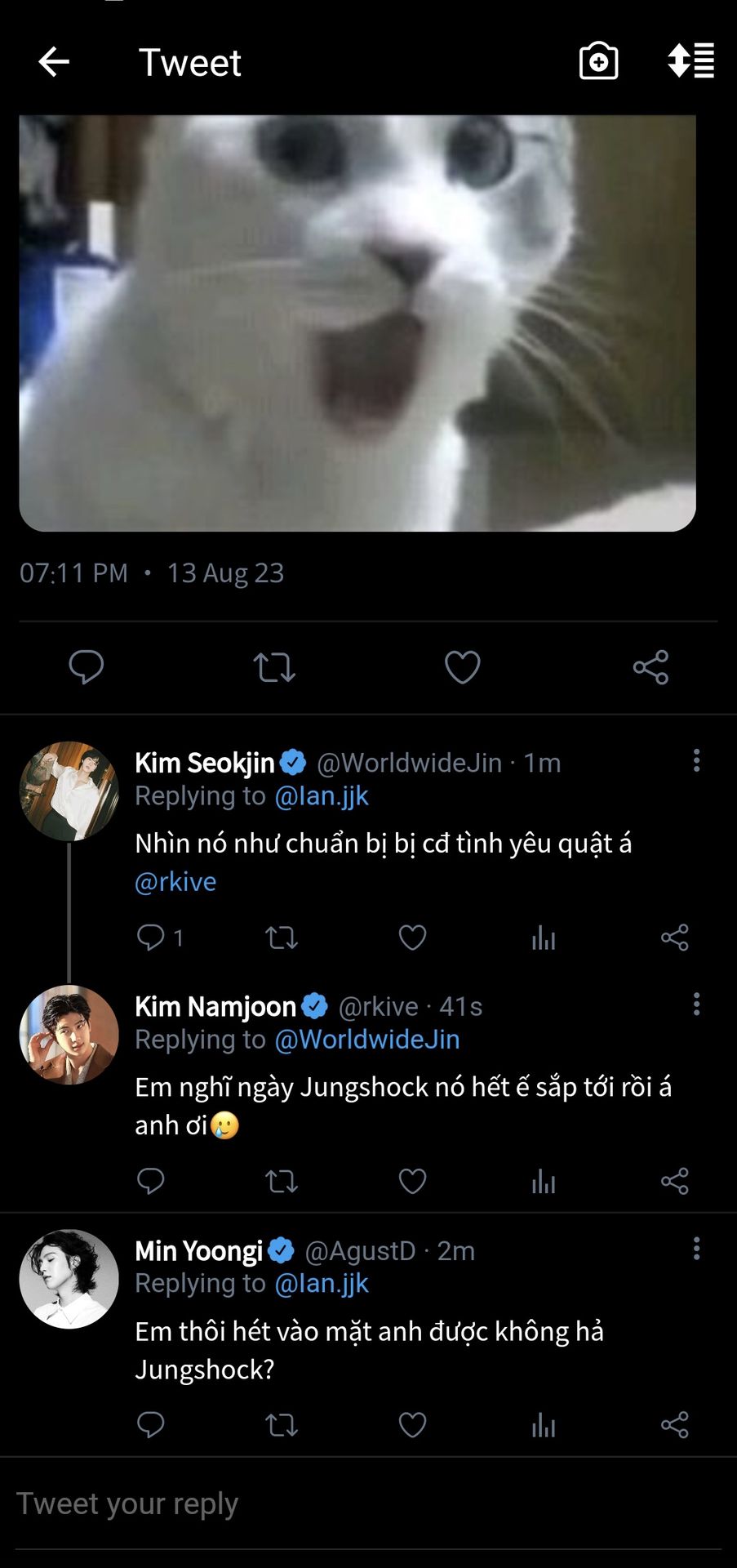Open reply thread on Kim Seokjin's comment

pos(151,938)
